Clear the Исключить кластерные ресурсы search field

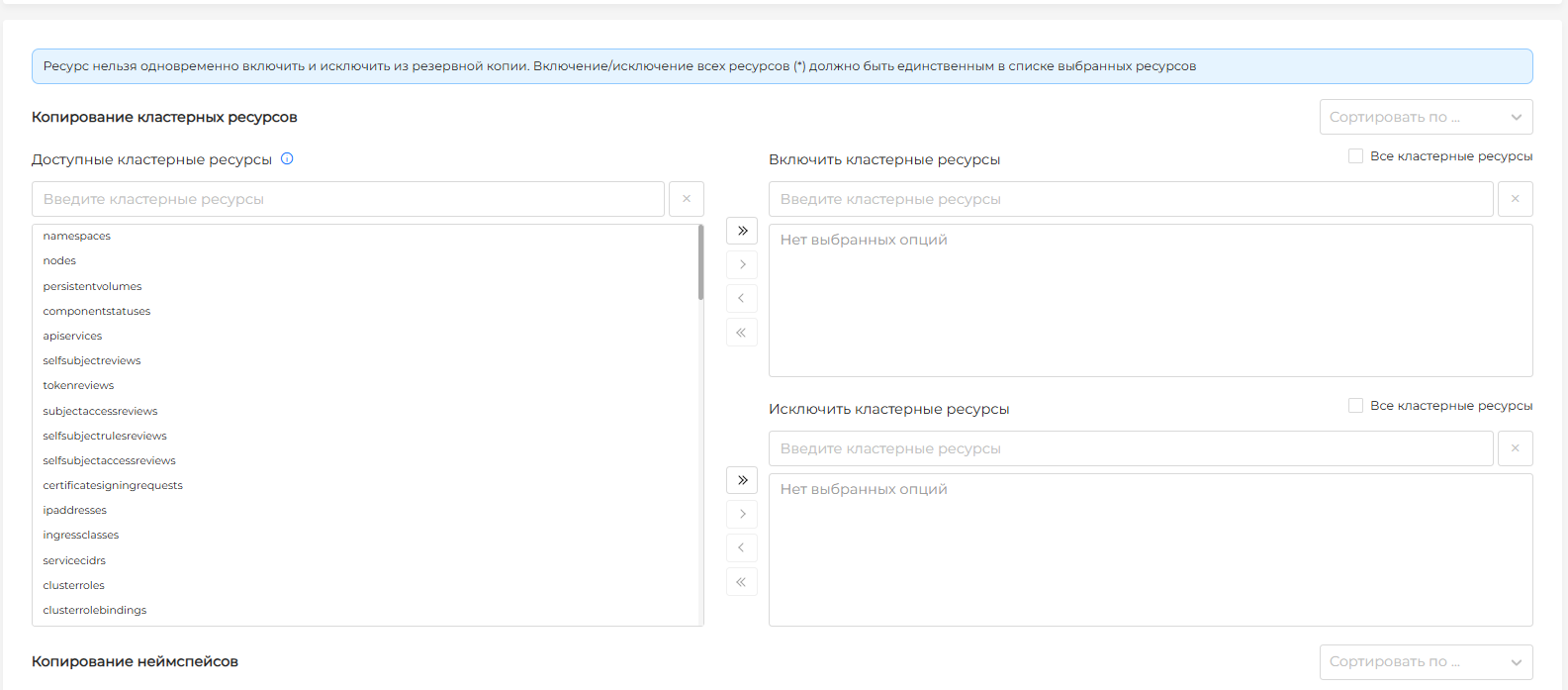(1516, 448)
